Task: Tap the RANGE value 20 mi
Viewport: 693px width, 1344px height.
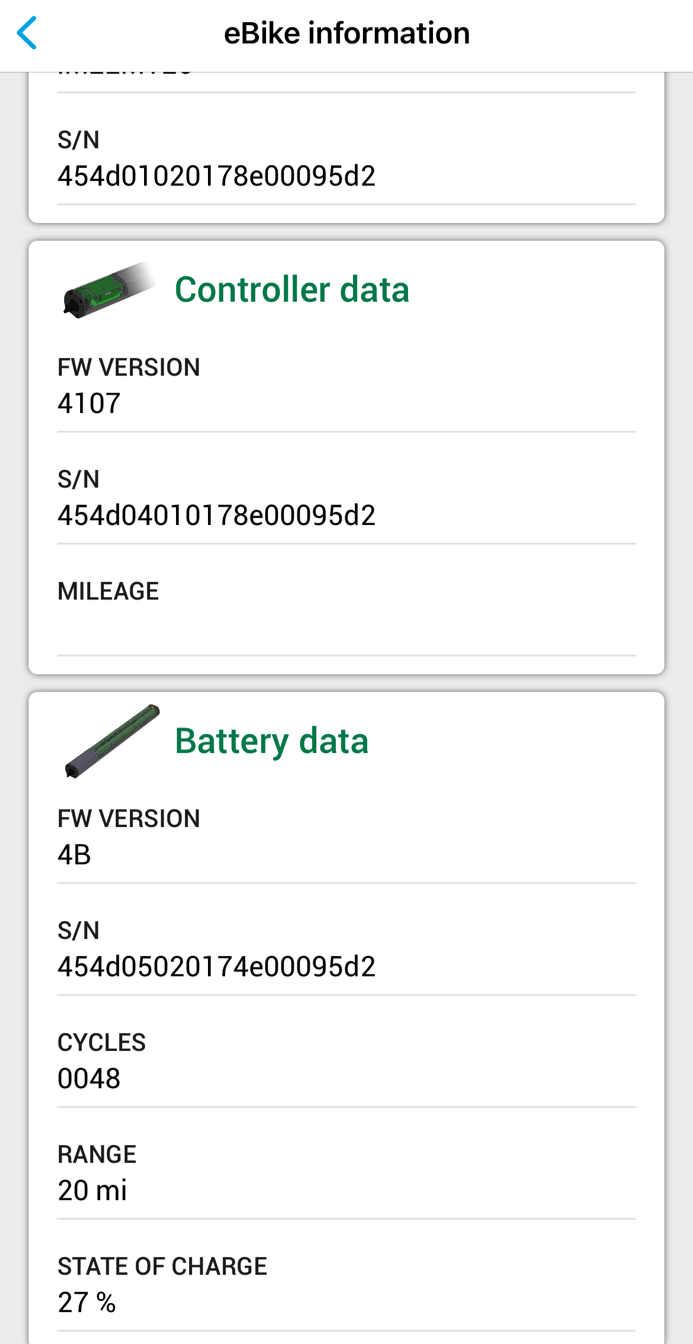Action: (x=92, y=1191)
